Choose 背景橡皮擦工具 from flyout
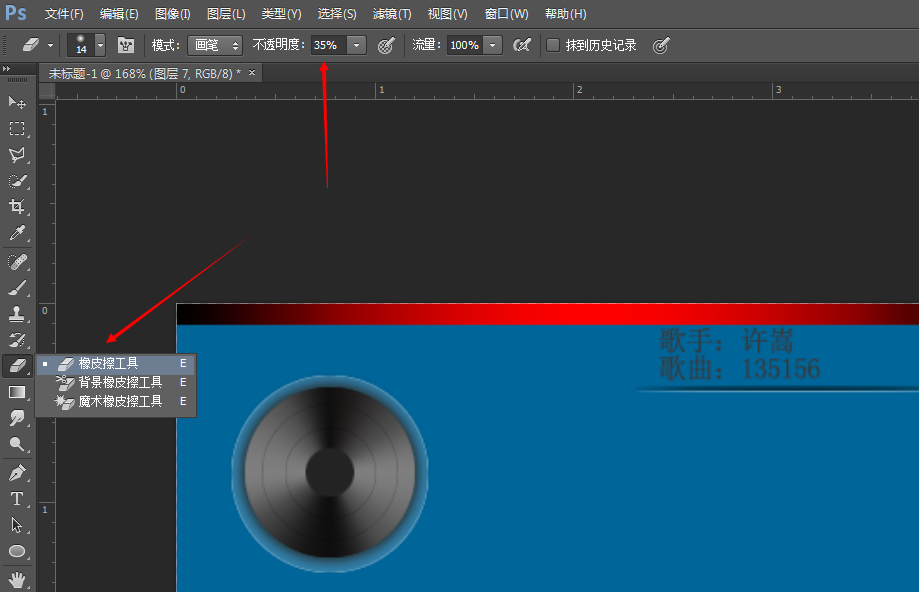The height and width of the screenshot is (592, 919). pos(116,383)
